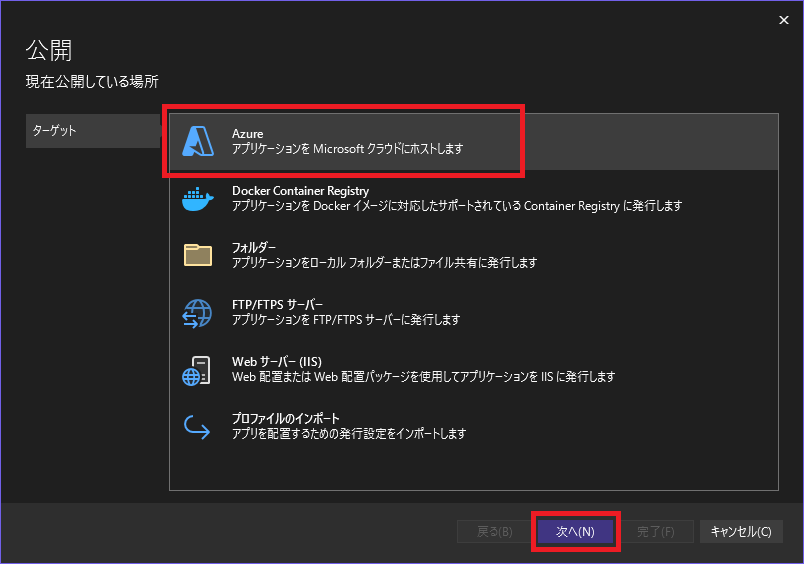
Task: Click the Docker whale icon
Action: point(198,199)
